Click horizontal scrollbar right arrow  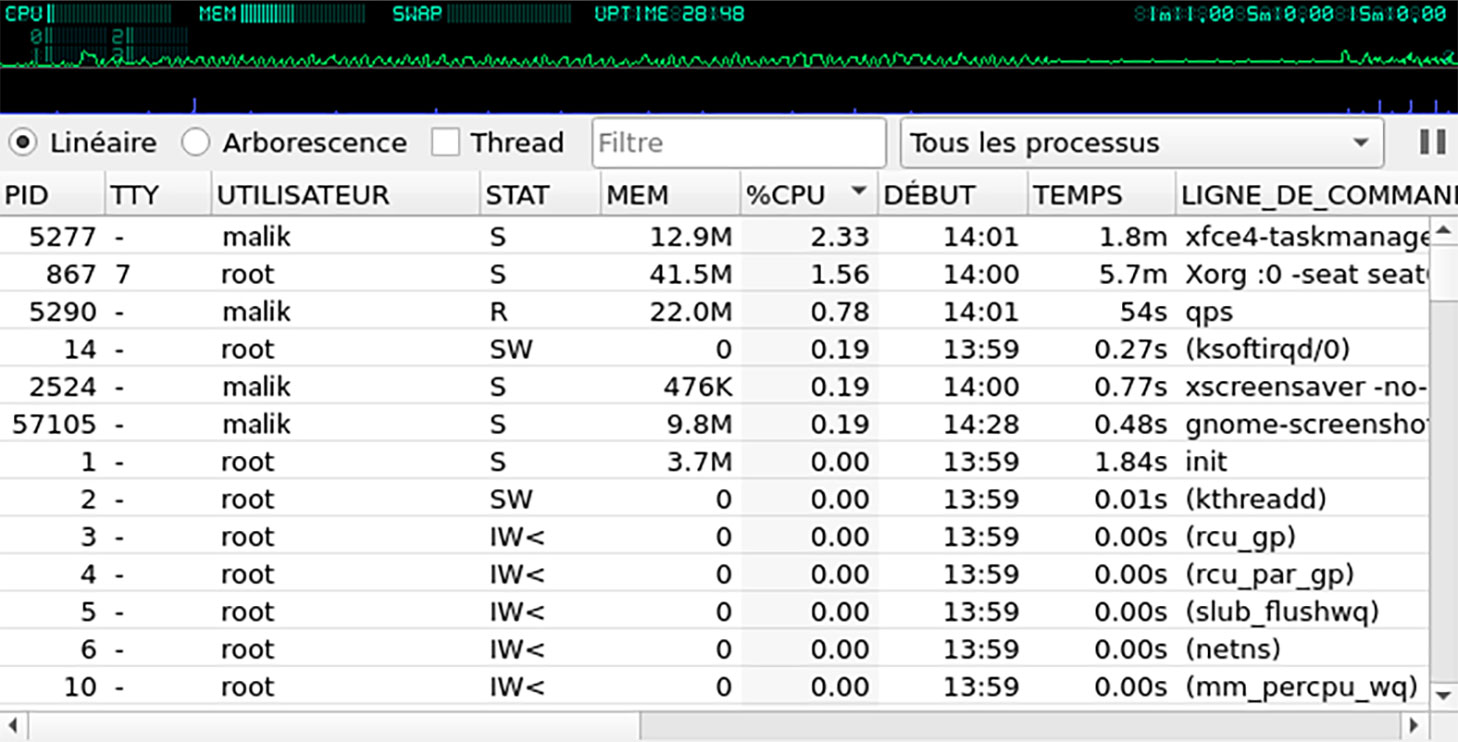pos(1413,725)
